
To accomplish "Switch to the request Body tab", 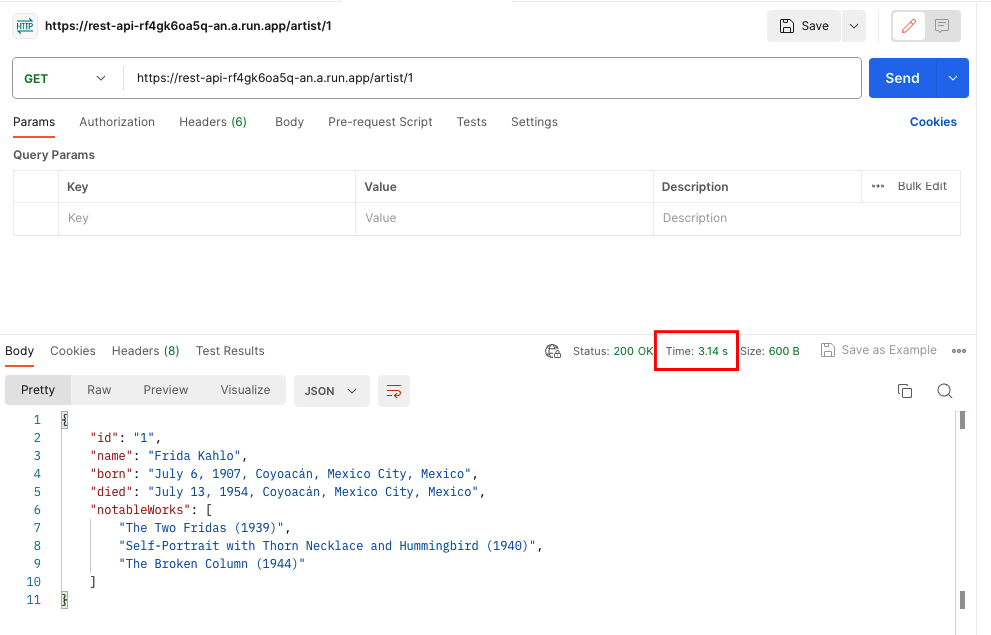I will click(289, 122).
